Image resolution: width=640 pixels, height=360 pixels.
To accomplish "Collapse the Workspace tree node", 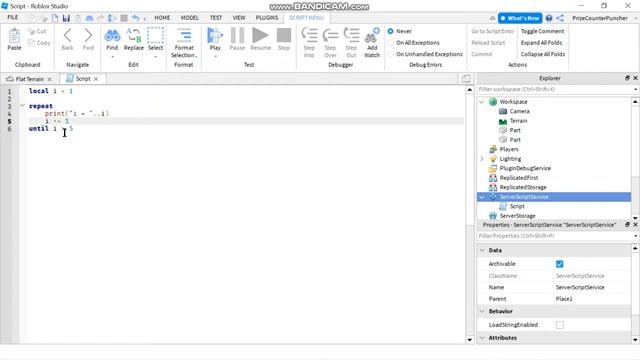I will pyautogui.click(x=482, y=102).
